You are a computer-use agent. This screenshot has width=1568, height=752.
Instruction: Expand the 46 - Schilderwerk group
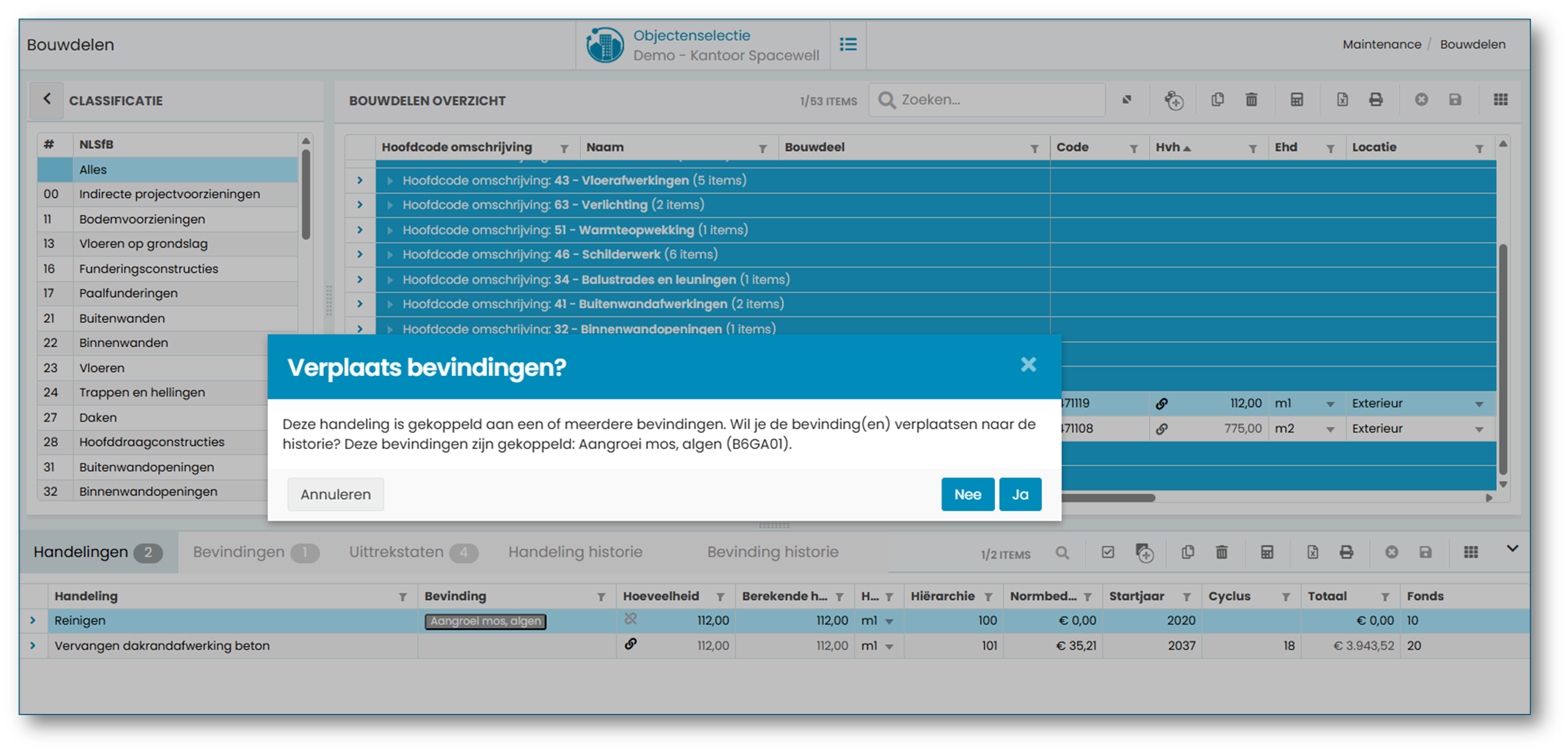[x=360, y=255]
